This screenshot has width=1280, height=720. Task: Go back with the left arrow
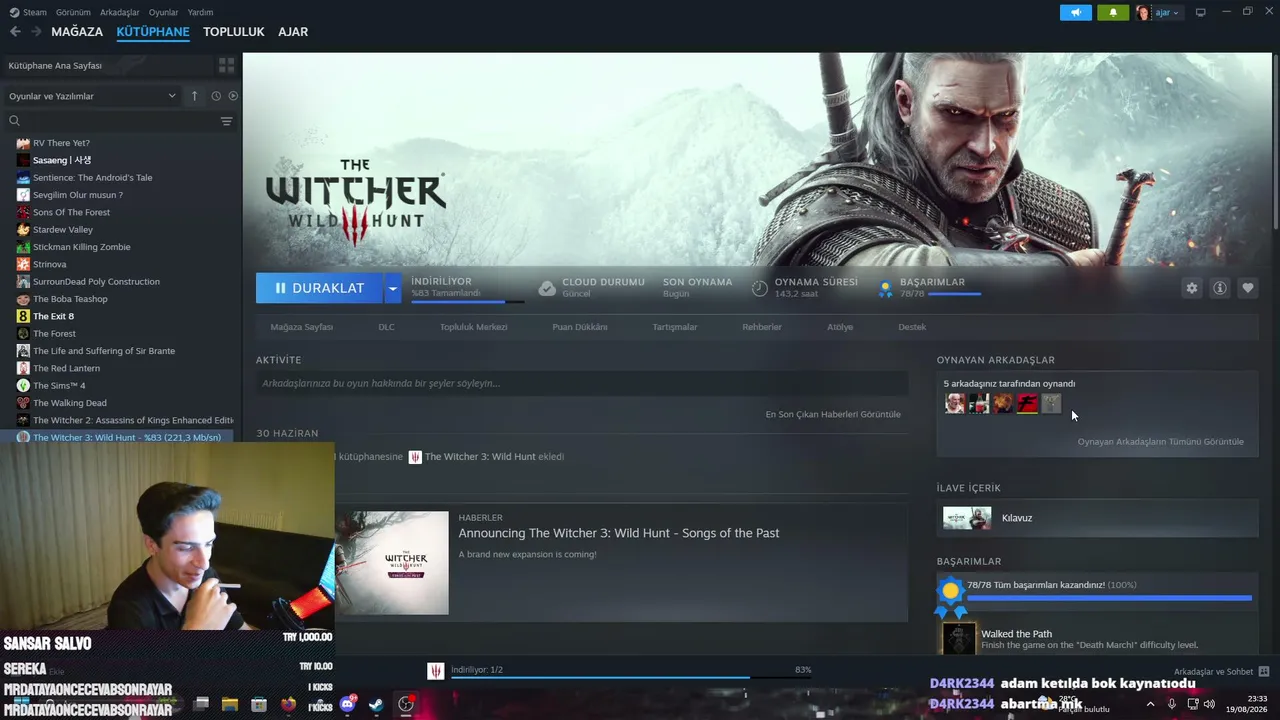click(15, 32)
